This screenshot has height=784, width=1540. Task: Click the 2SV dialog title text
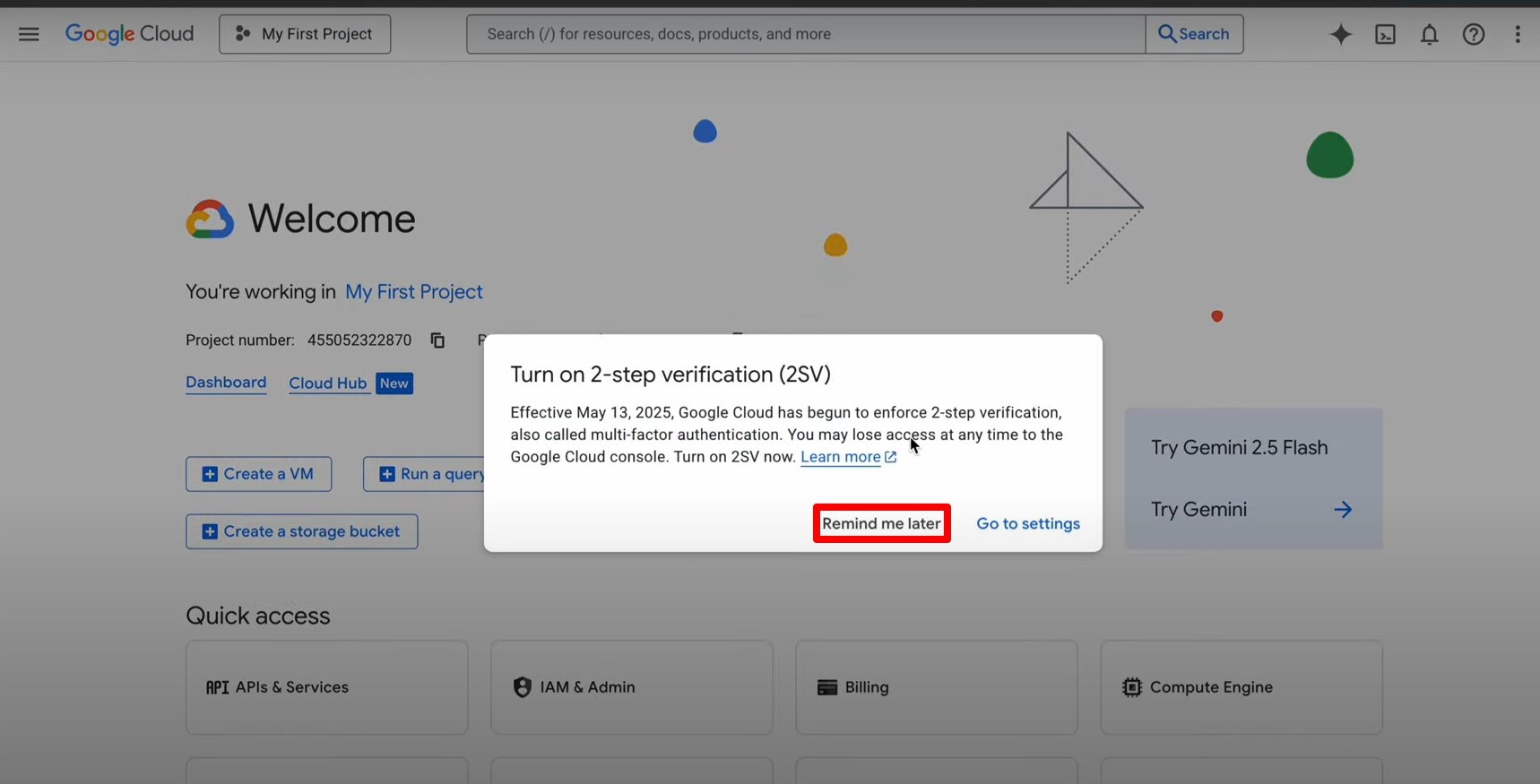click(671, 375)
